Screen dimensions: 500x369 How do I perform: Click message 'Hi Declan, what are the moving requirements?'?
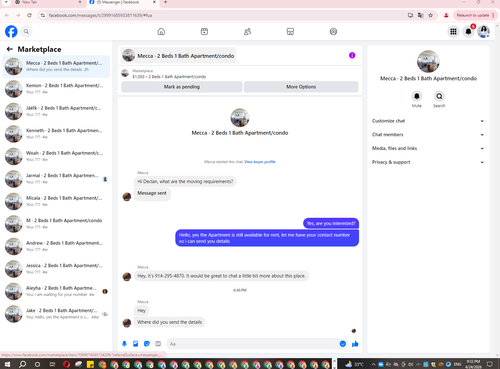pyautogui.click(x=185, y=181)
